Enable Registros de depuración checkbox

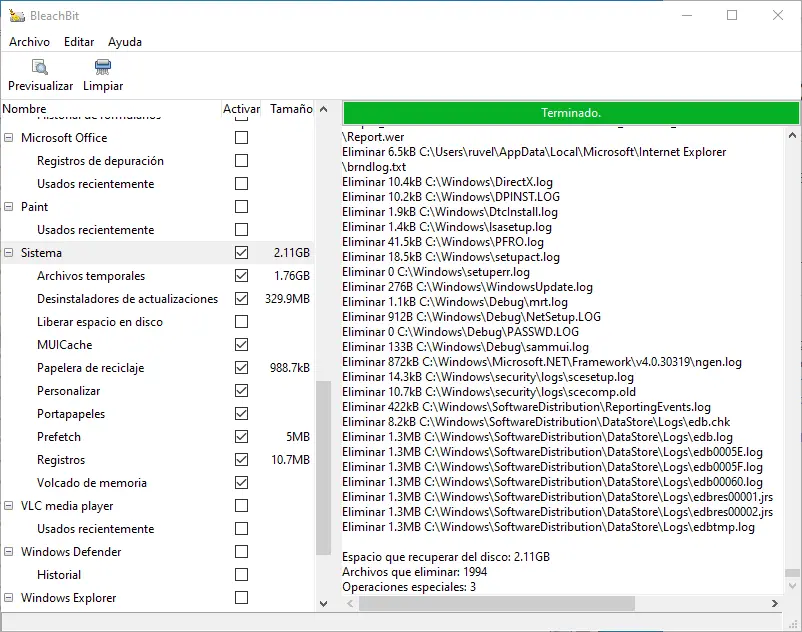(241, 161)
